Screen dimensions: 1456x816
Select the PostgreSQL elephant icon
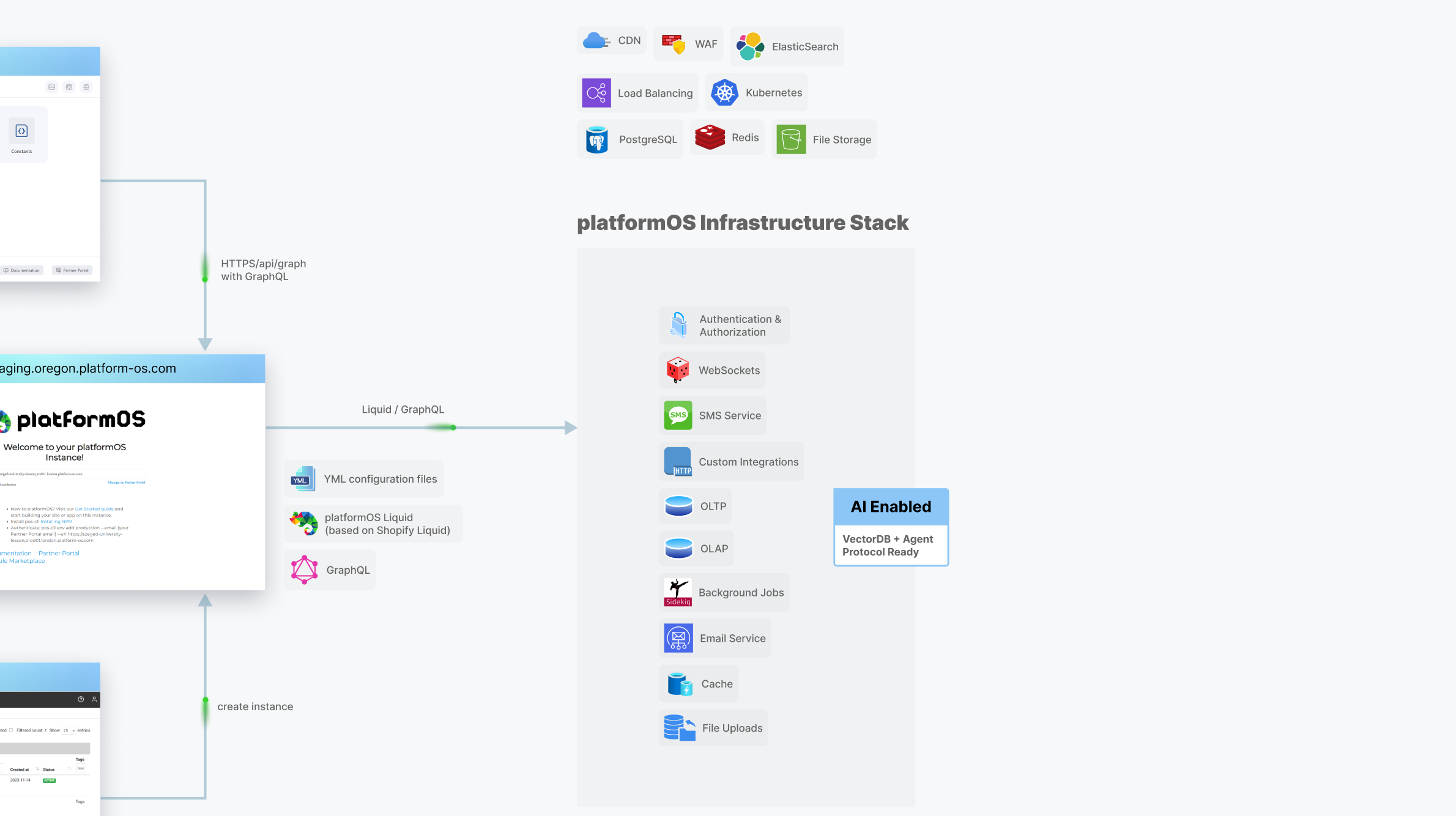[x=596, y=139]
